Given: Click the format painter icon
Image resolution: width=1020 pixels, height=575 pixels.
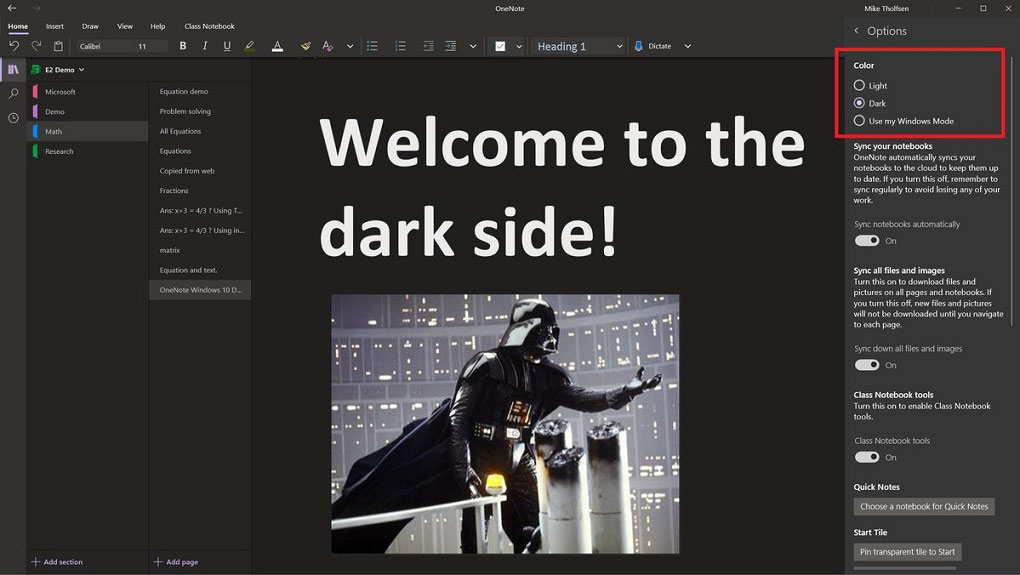Looking at the screenshot, I should (305, 46).
